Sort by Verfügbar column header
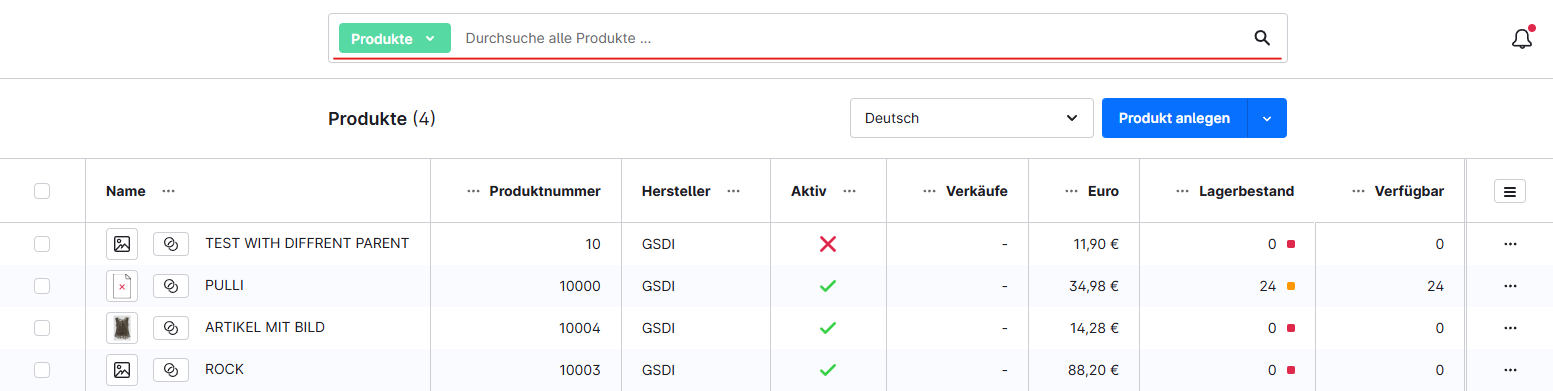The image size is (1553, 391). [x=1409, y=191]
